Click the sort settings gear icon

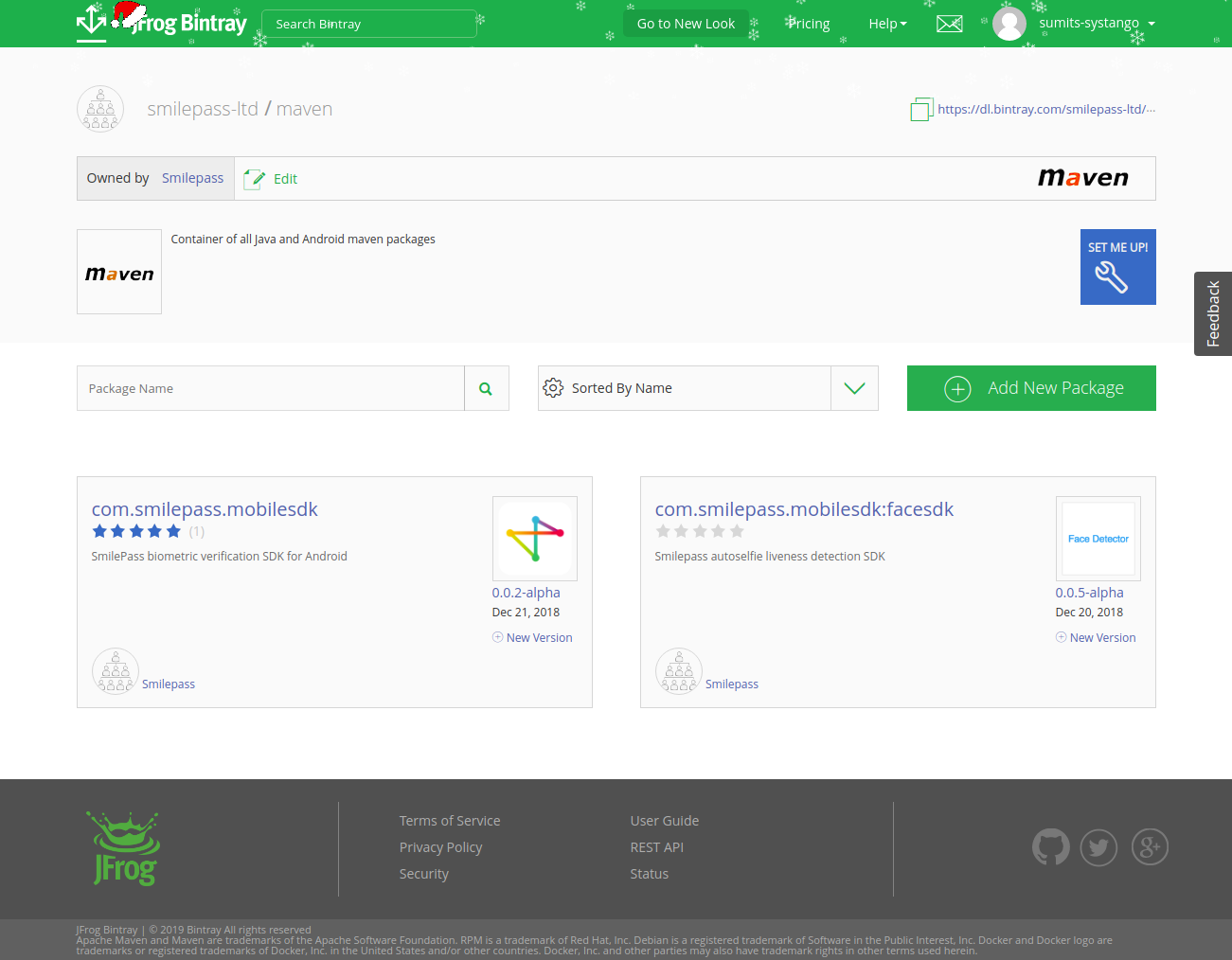(553, 388)
